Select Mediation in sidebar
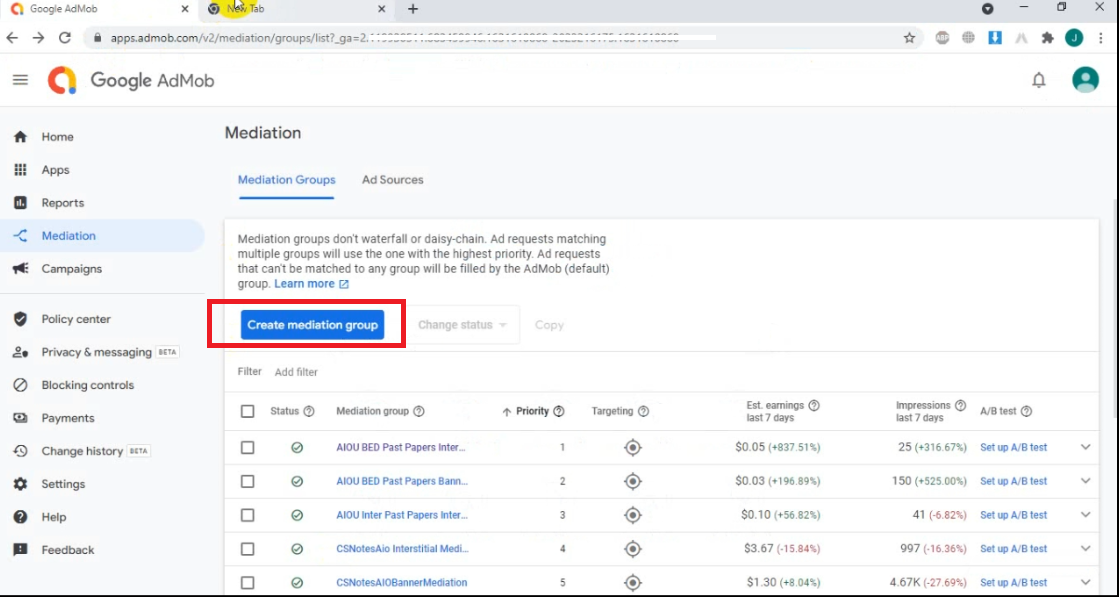This screenshot has height=597, width=1119. pyautogui.click(x=102, y=235)
